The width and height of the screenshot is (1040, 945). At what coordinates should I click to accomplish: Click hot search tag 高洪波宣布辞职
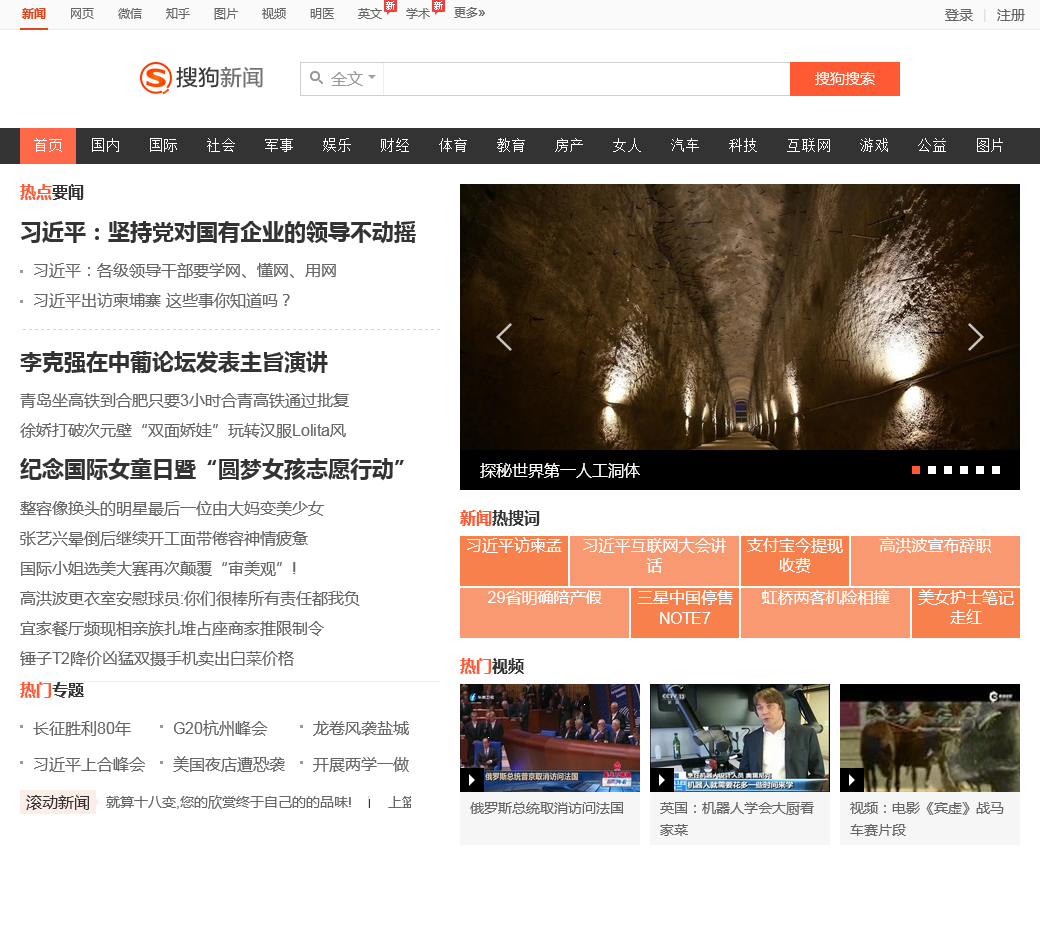click(935, 560)
